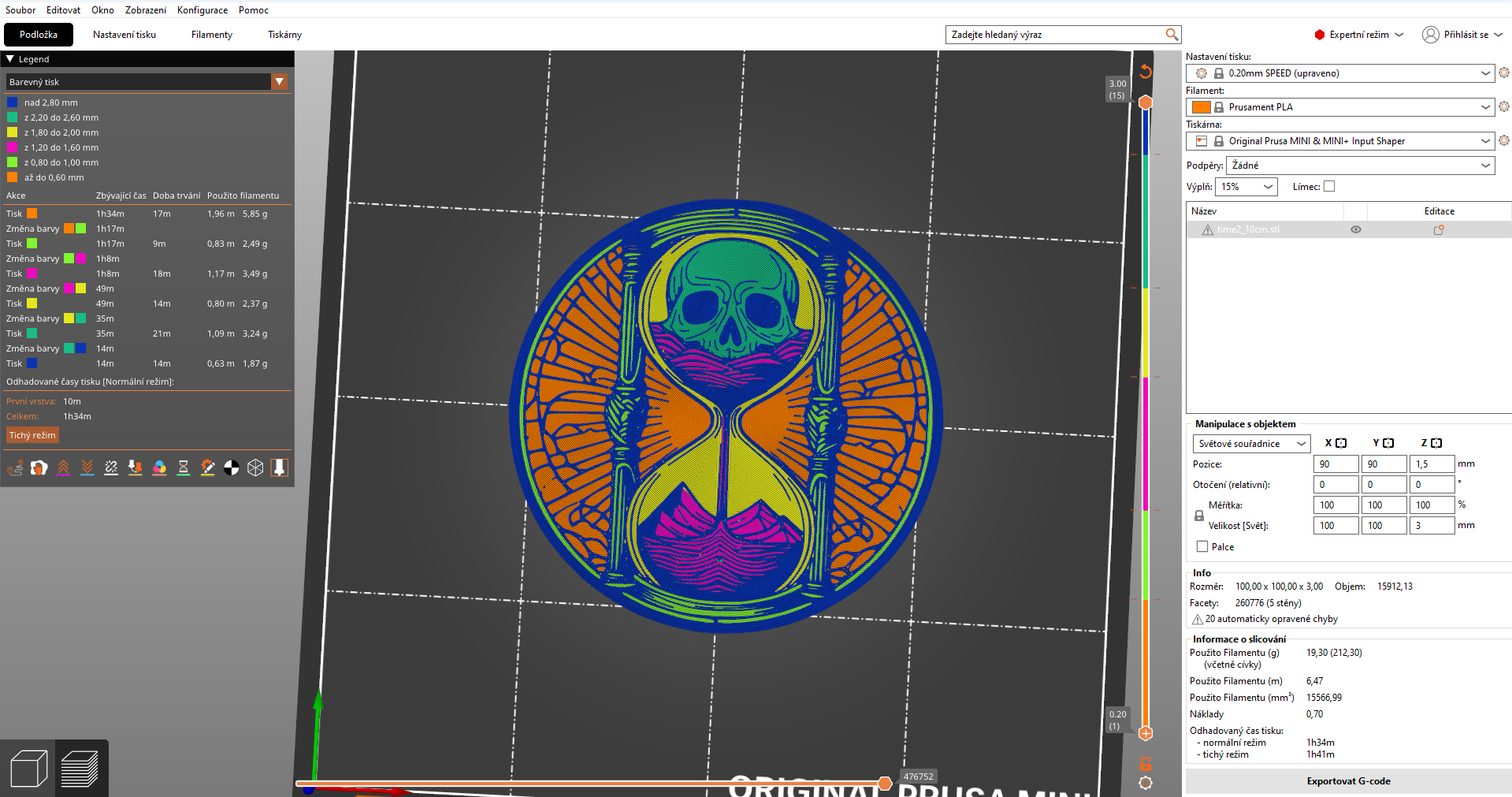Image resolution: width=1512 pixels, height=797 pixels.
Task: Toggle Z axis mirror button
Action: (x=1436, y=443)
